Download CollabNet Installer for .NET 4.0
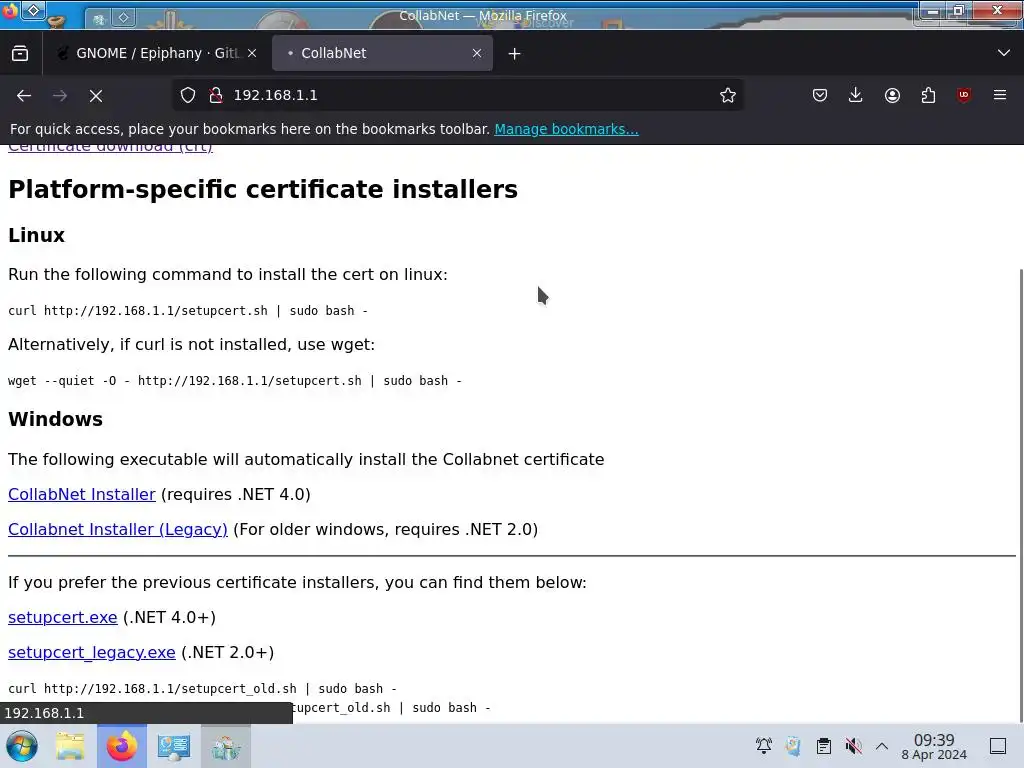 click(x=82, y=494)
